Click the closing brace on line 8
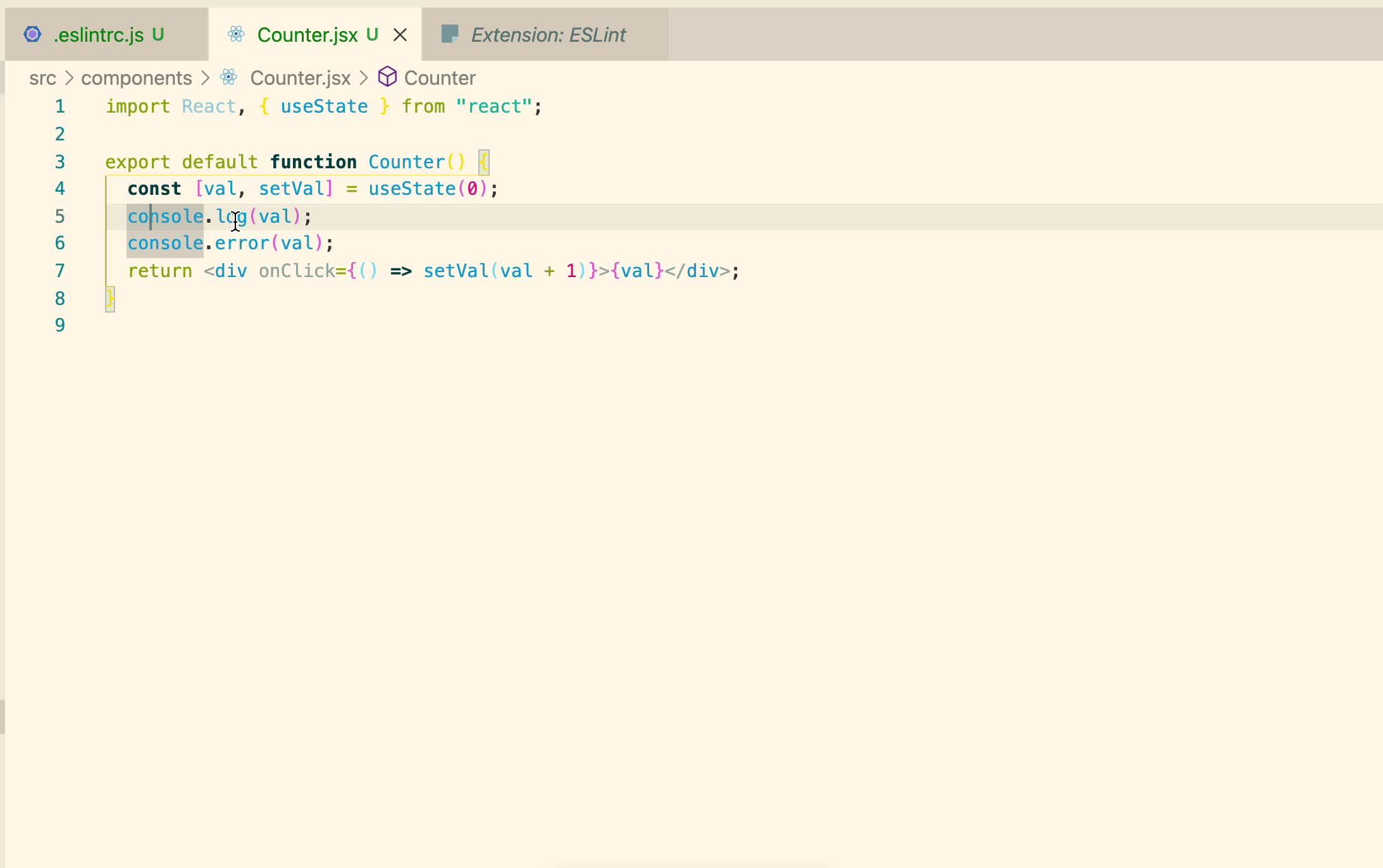1383x868 pixels. coord(109,297)
